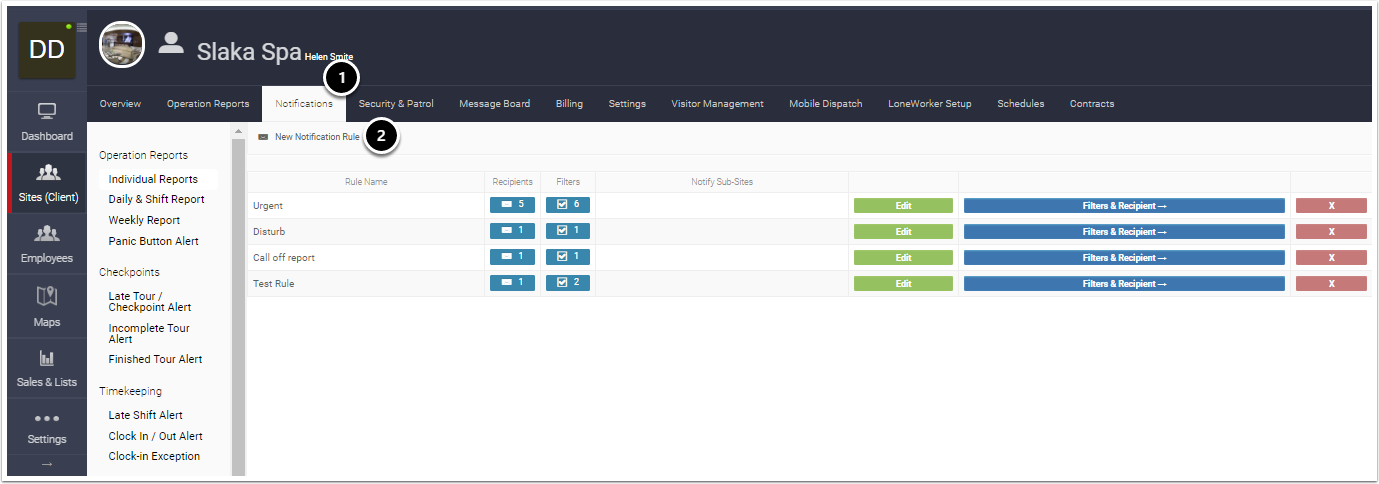Switch to Visitor Management tab
The image size is (1379, 484).
coord(717,104)
